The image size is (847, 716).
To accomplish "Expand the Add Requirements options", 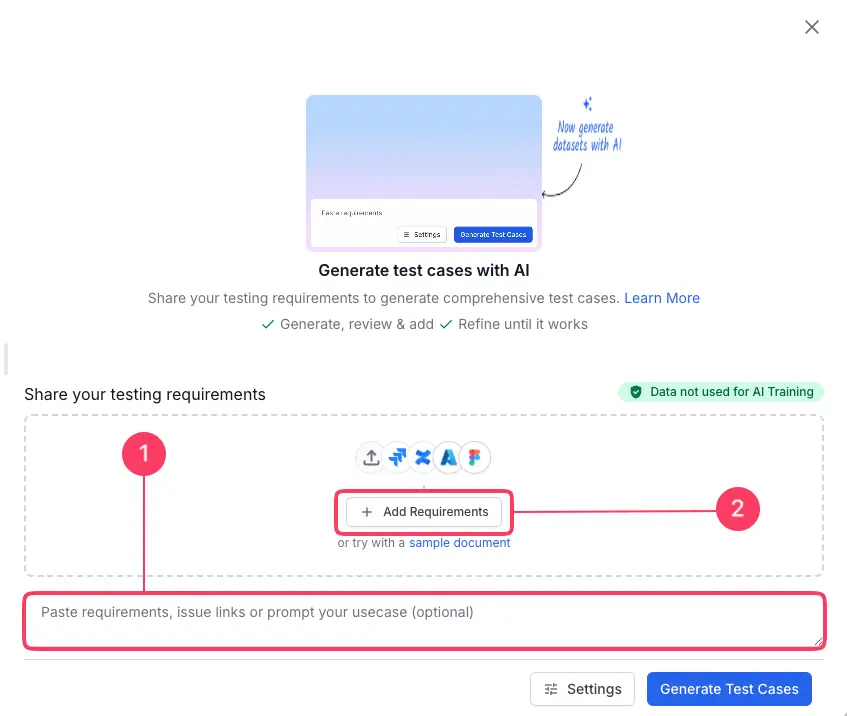I will [x=424, y=512].
